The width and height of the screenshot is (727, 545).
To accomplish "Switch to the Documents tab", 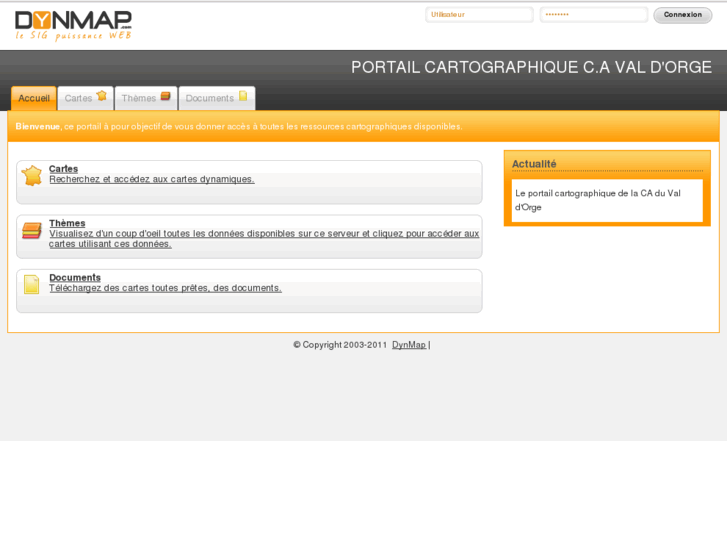I will pos(217,98).
